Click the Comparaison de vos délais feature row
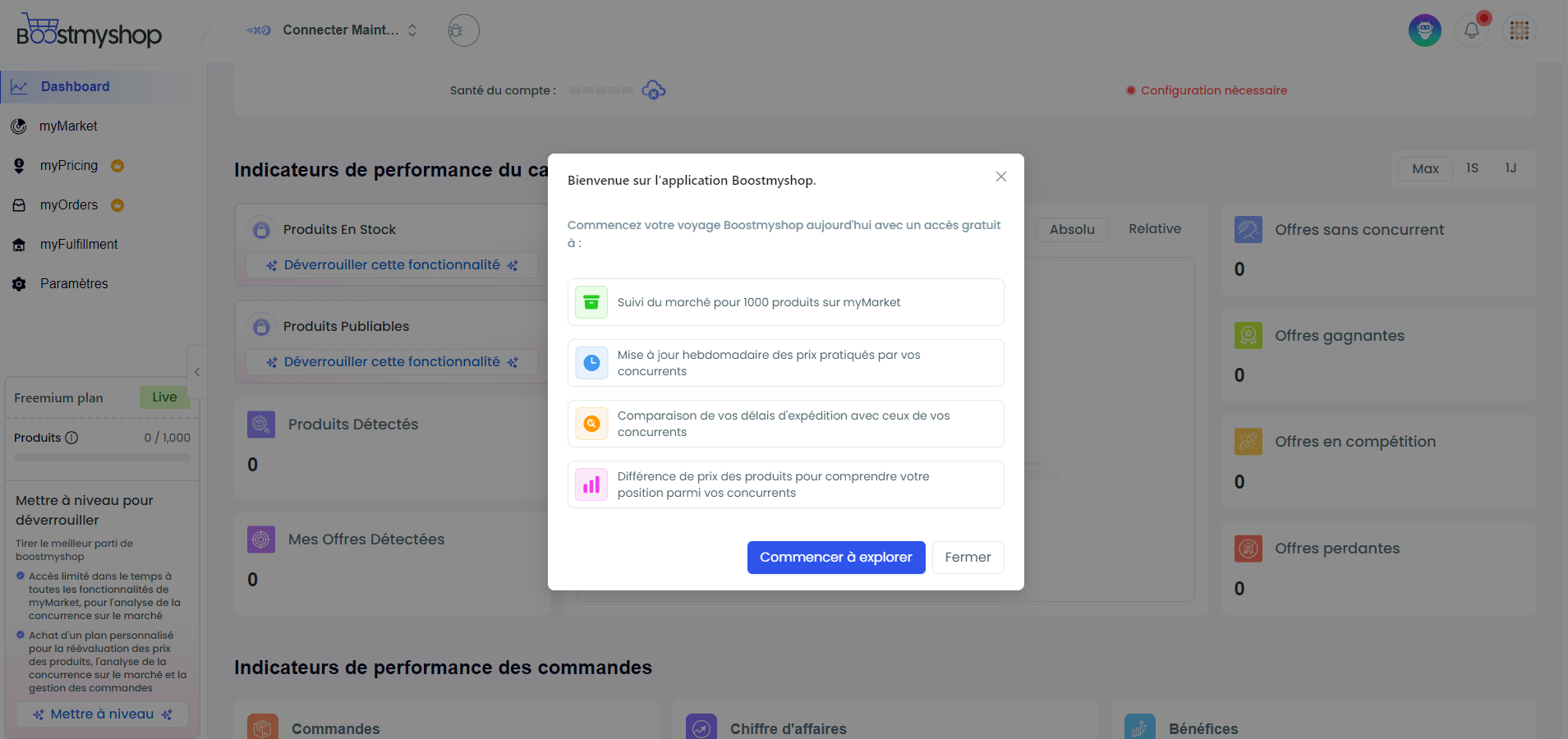Screen dimensions: 1568x739 click(786, 424)
